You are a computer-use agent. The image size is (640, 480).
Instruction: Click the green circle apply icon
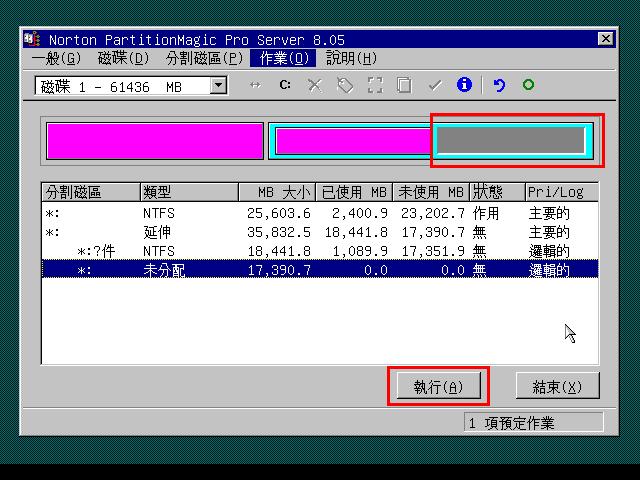tap(529, 84)
